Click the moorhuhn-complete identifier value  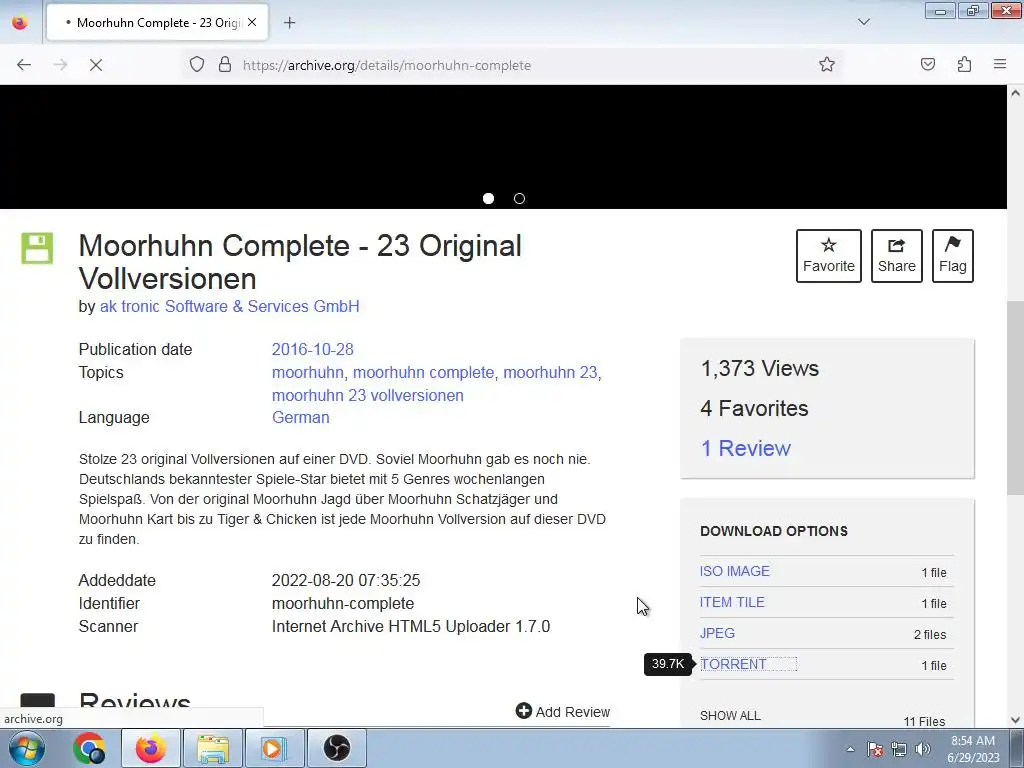(343, 603)
